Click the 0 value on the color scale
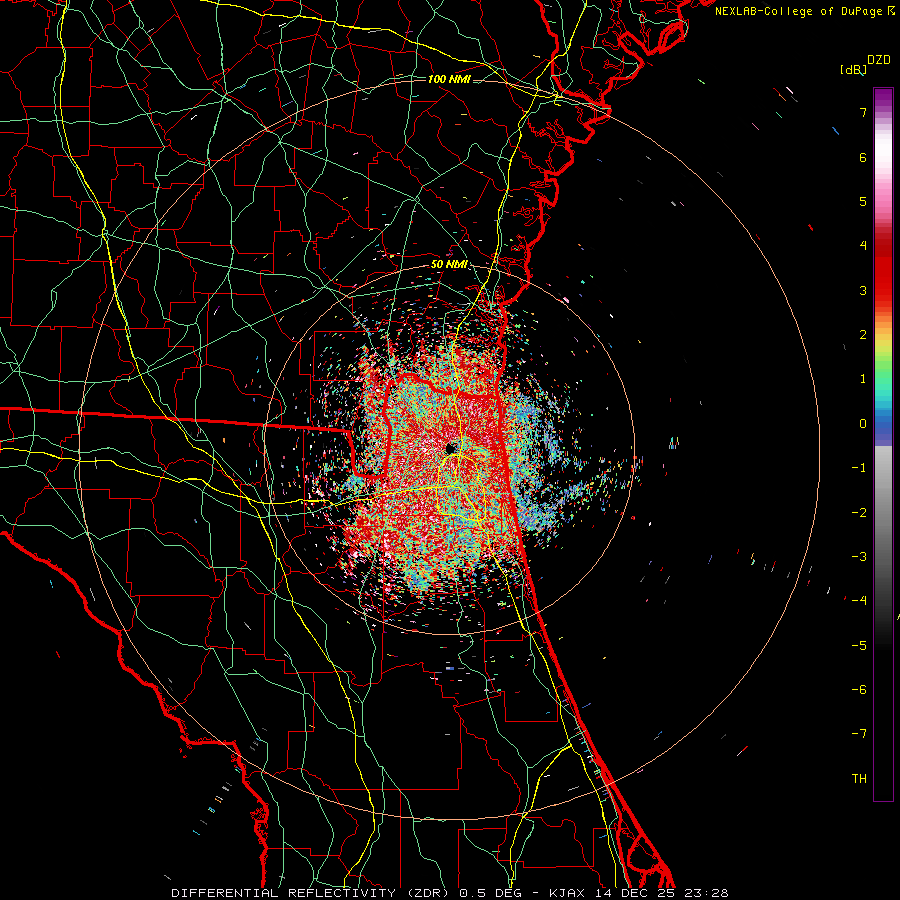Image resolution: width=900 pixels, height=900 pixels. point(863,424)
